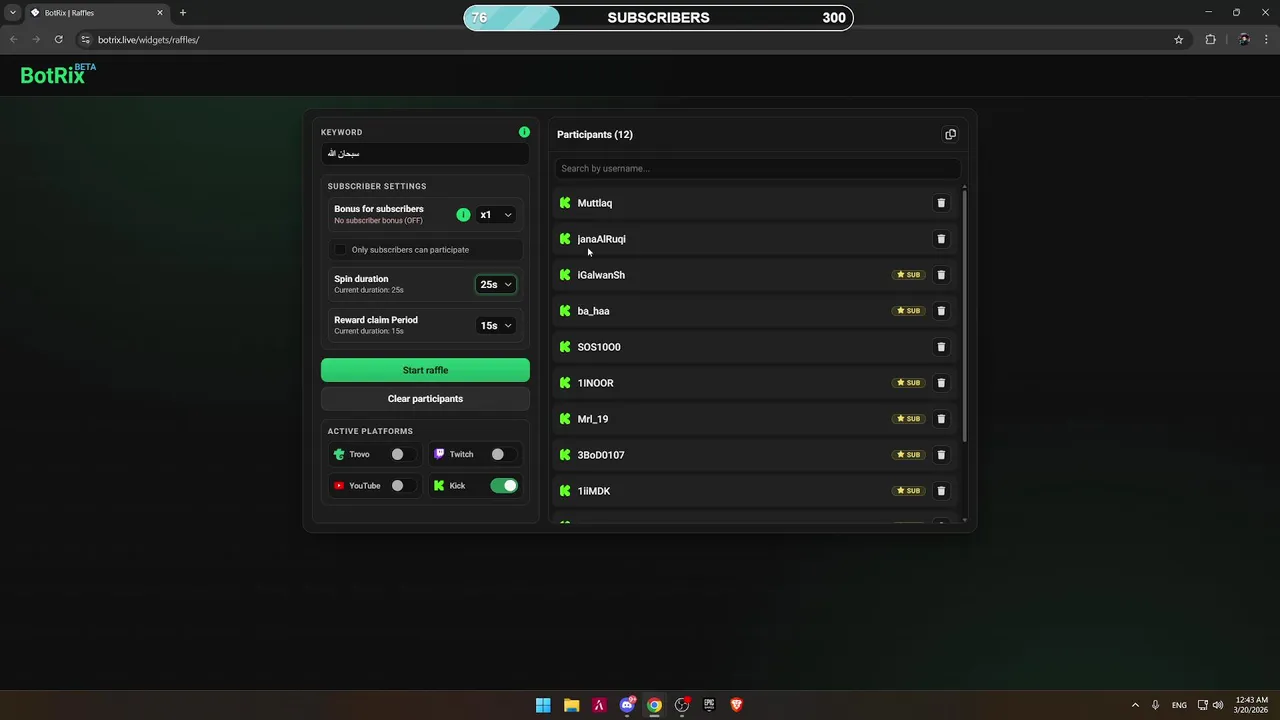Image resolution: width=1280 pixels, height=720 pixels.
Task: Open Chrome tab search dropdown arrow
Action: pyautogui.click(x=13, y=13)
